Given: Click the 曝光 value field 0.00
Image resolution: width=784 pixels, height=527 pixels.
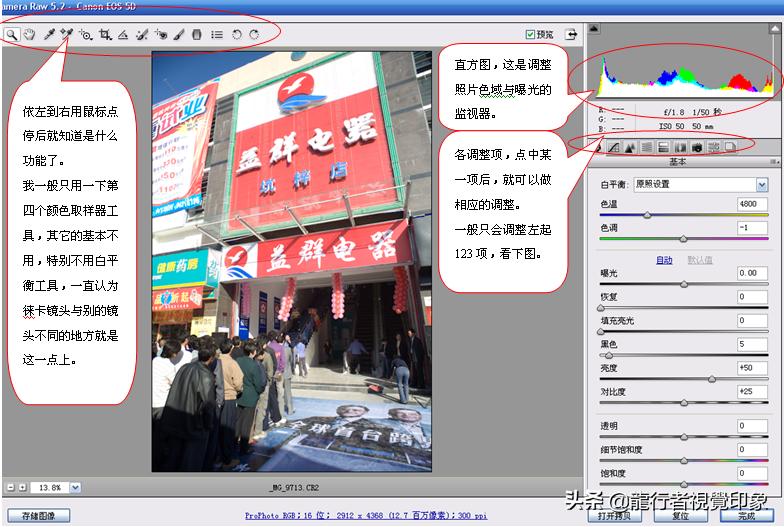Looking at the screenshot, I should coord(752,273).
